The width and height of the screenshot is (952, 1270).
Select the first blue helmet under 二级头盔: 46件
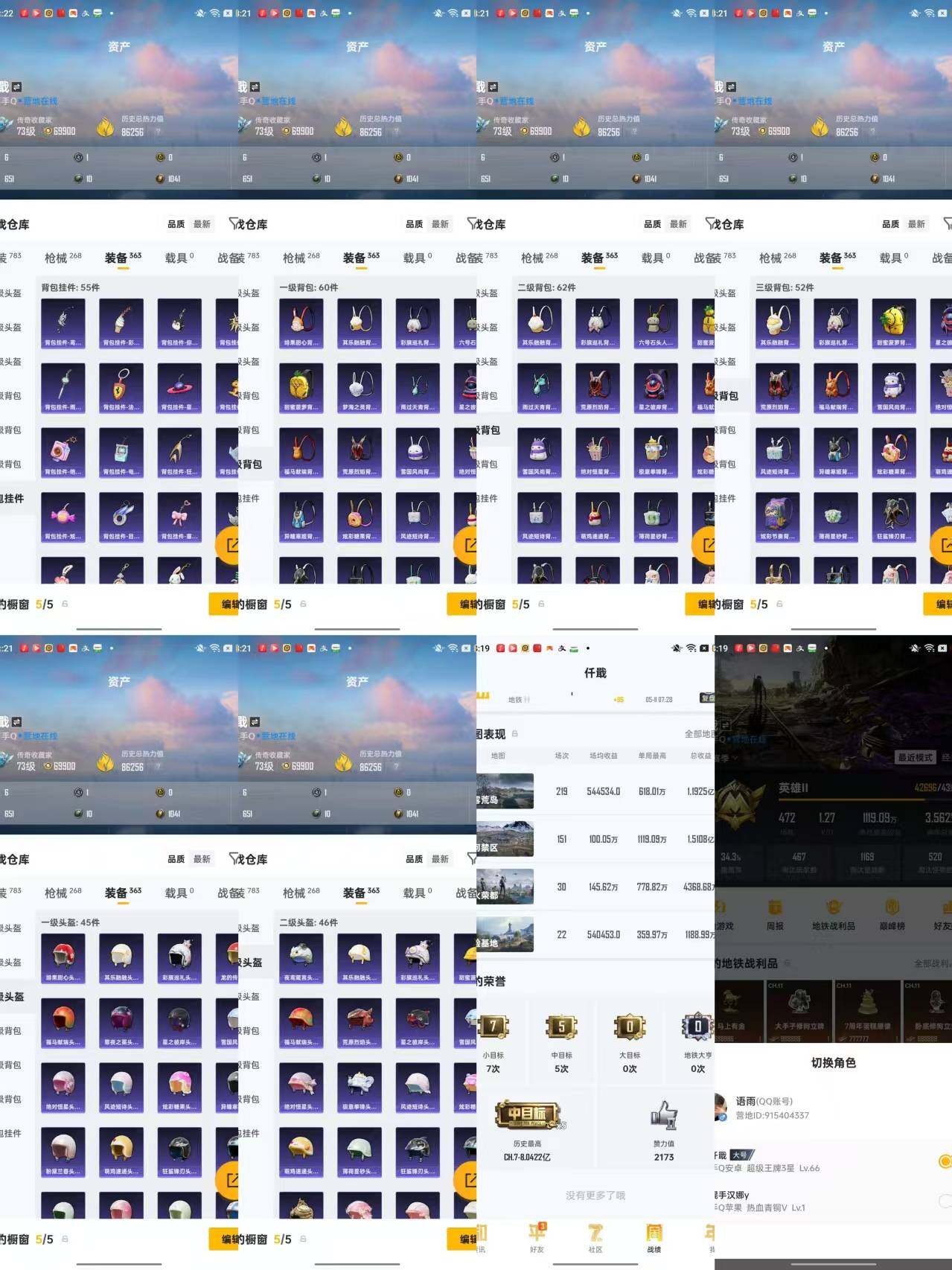click(301, 958)
